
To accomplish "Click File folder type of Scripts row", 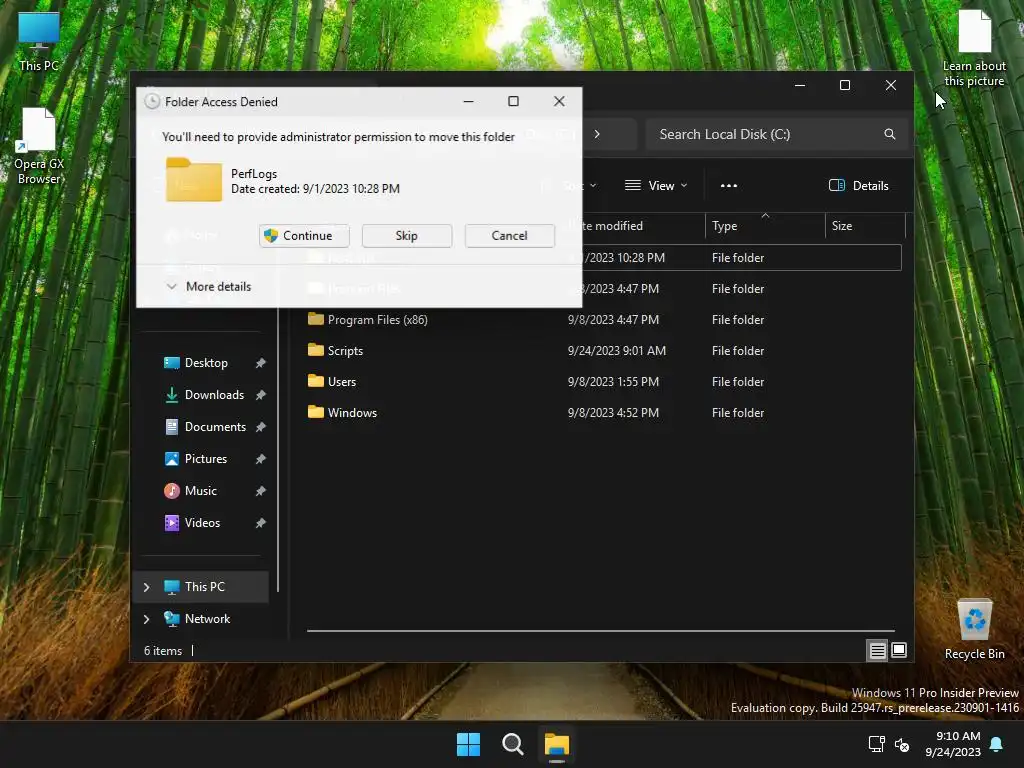I will (738, 351).
